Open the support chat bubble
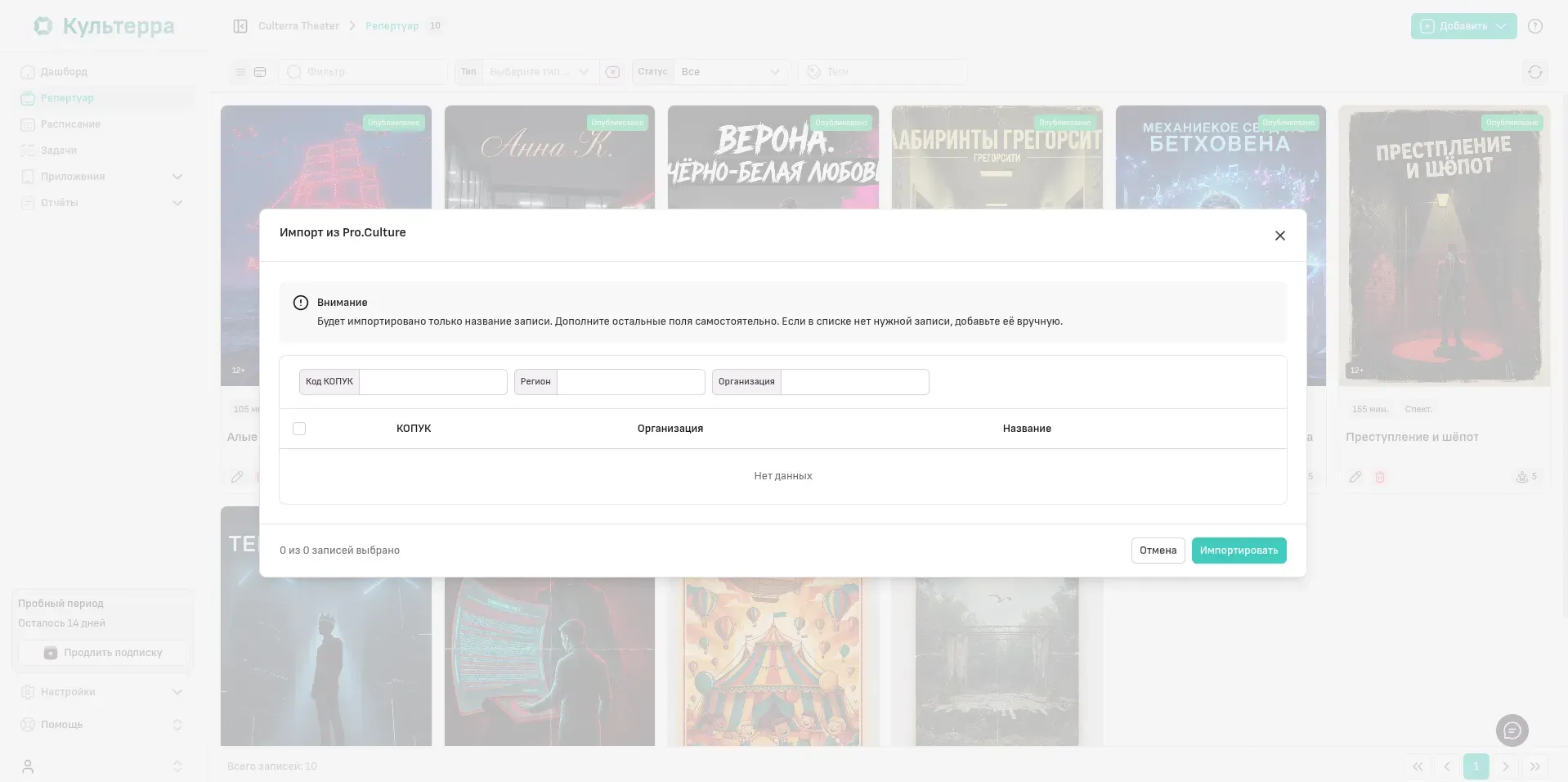Screen dimensions: 1568x782 coord(1512,730)
